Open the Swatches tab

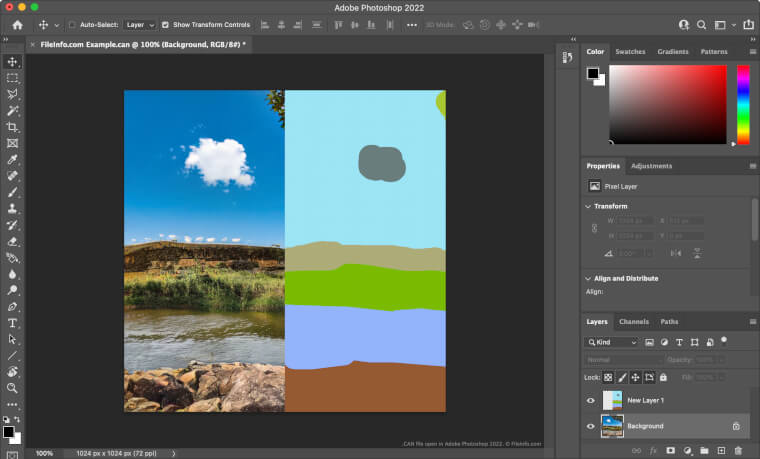(x=630, y=51)
